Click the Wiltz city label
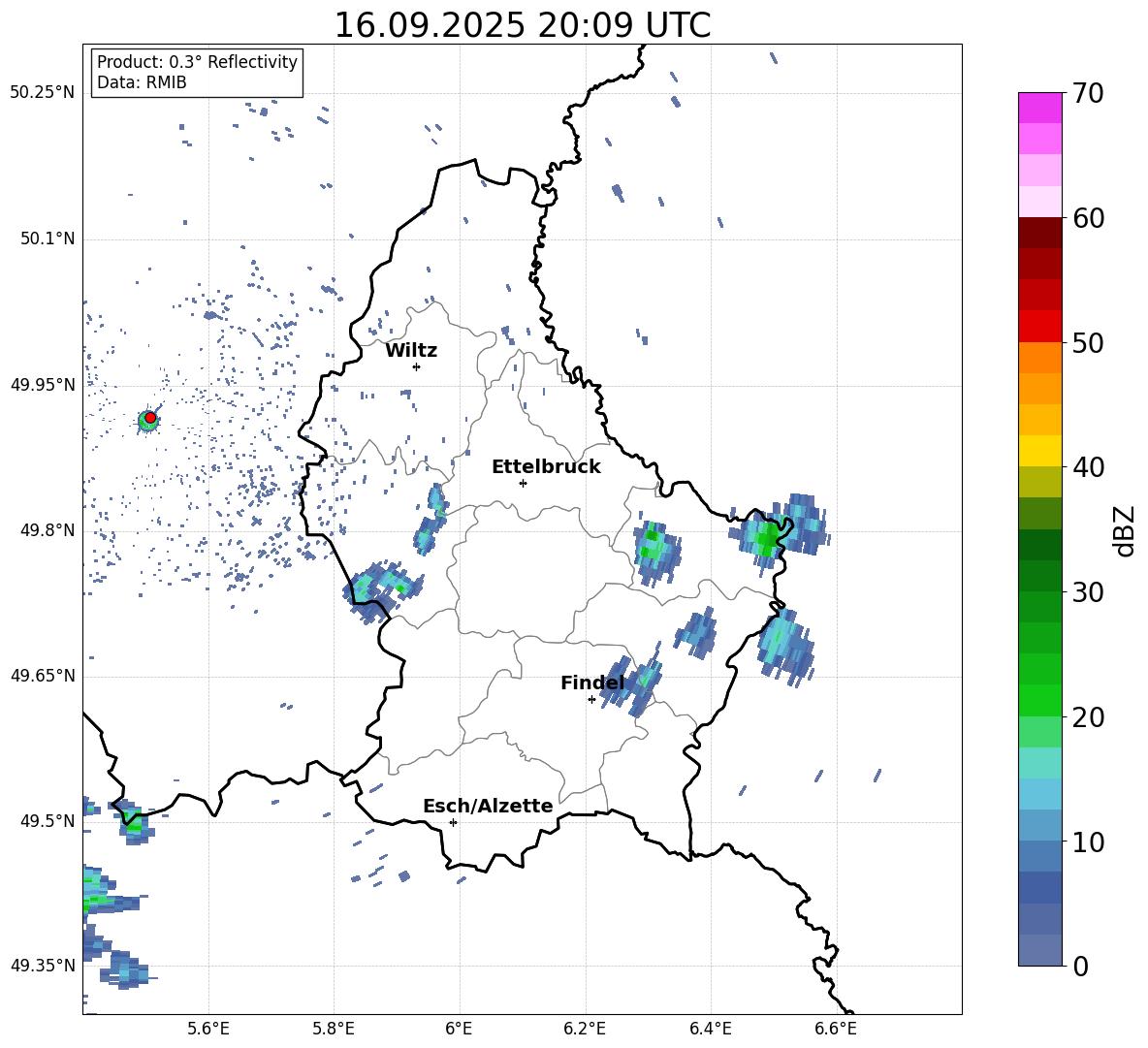The height and width of the screenshot is (1048, 1148). coord(411,351)
